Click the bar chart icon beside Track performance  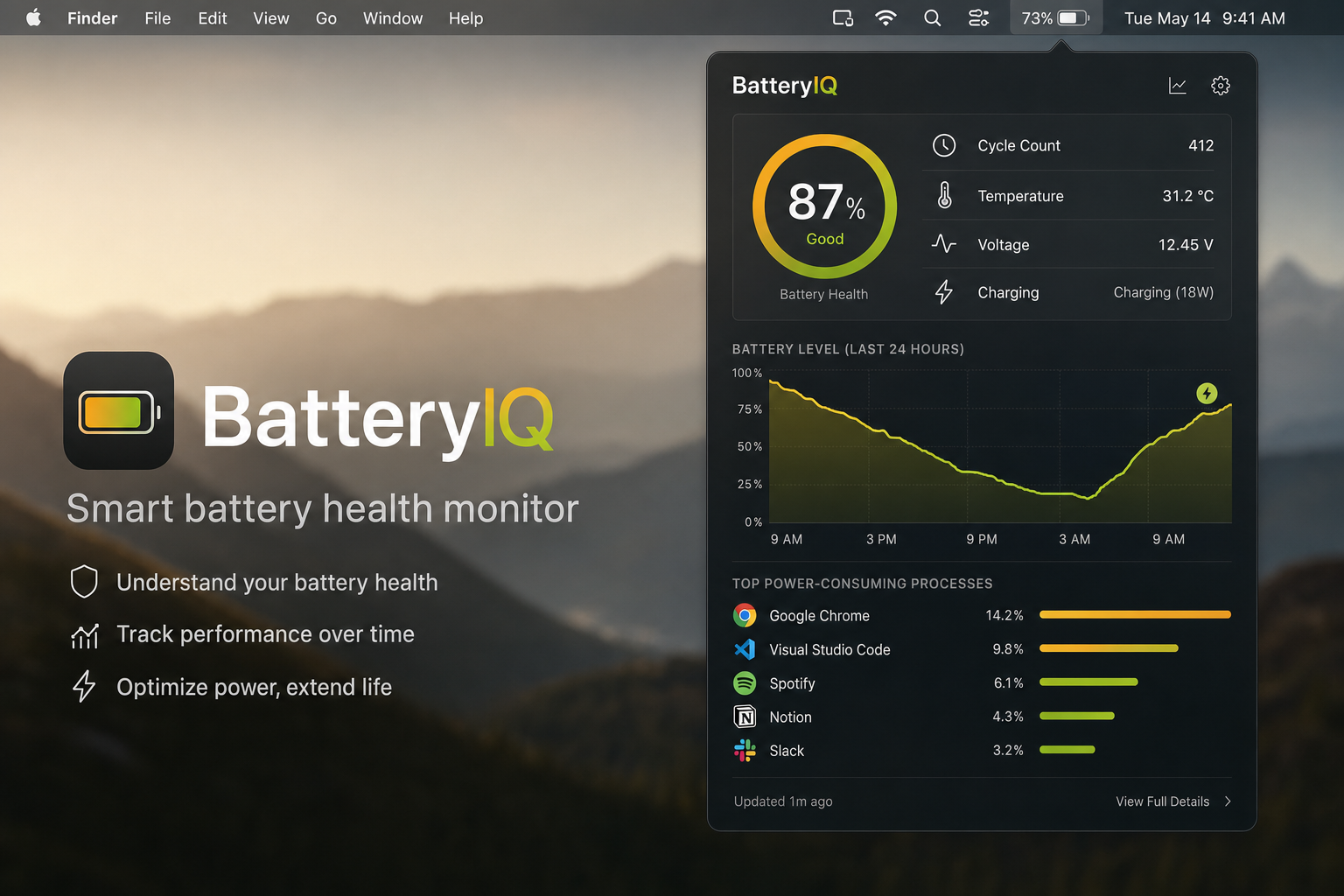(84, 635)
